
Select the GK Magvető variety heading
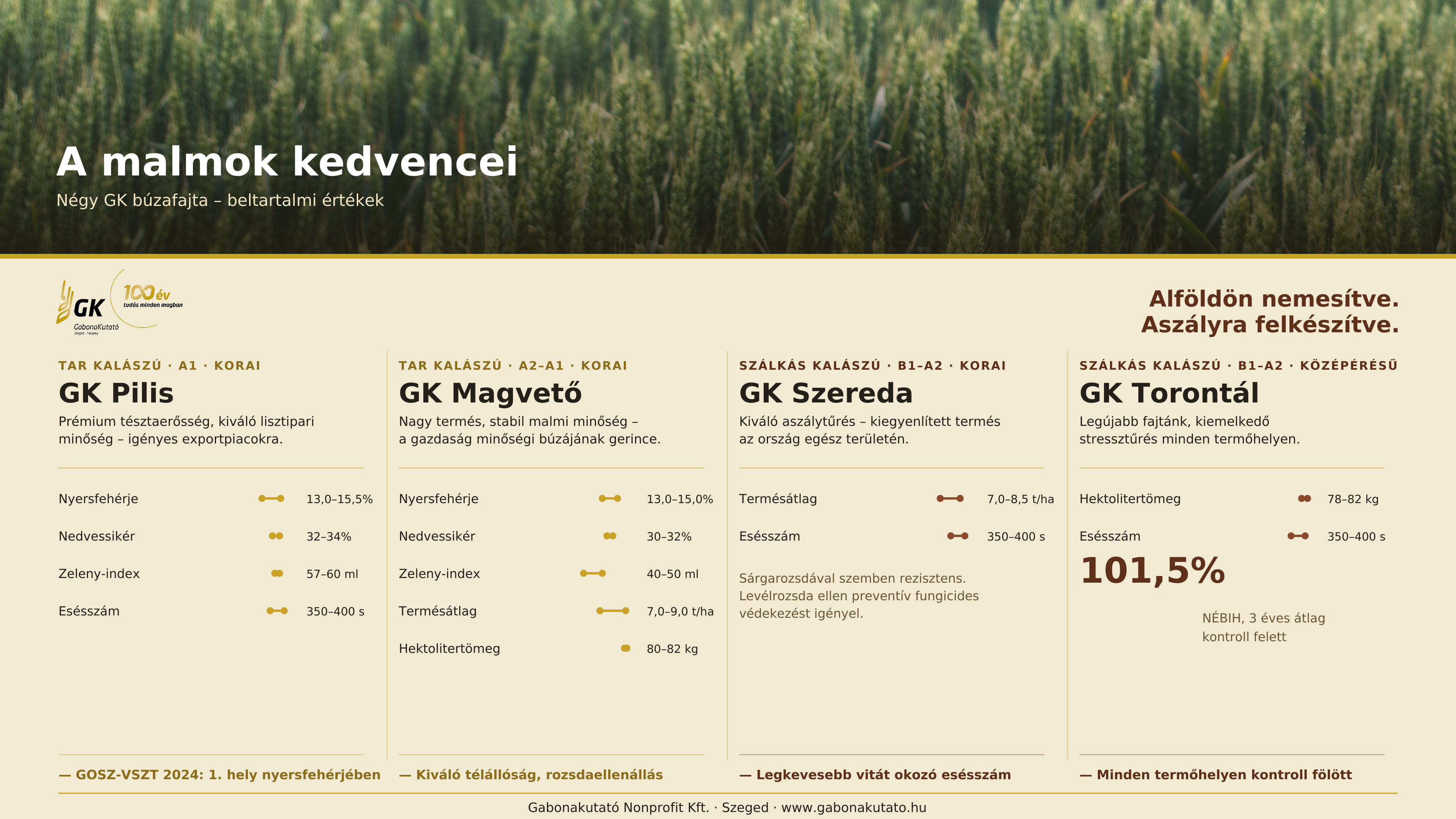tap(490, 393)
